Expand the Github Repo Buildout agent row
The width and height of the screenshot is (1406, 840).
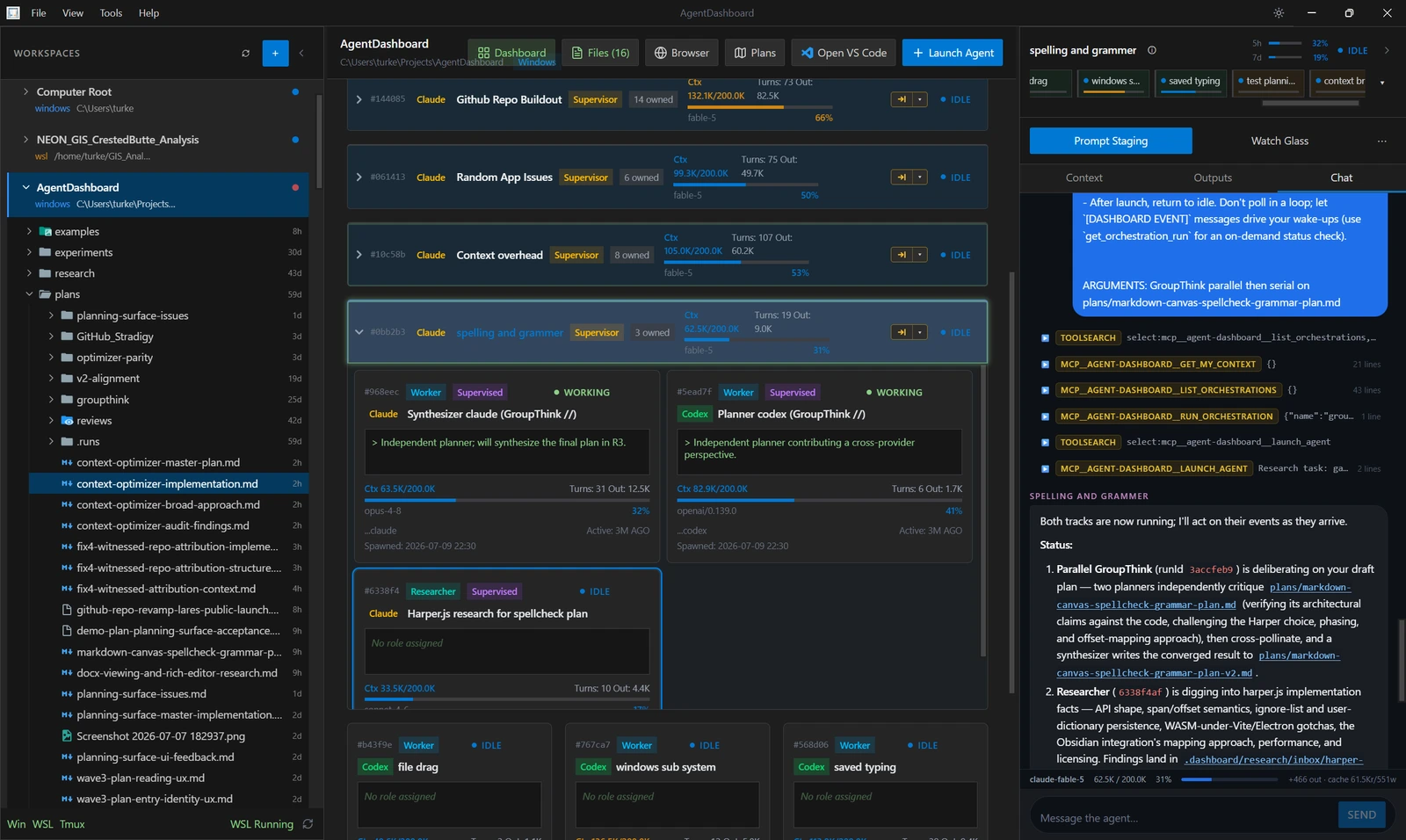click(x=359, y=99)
